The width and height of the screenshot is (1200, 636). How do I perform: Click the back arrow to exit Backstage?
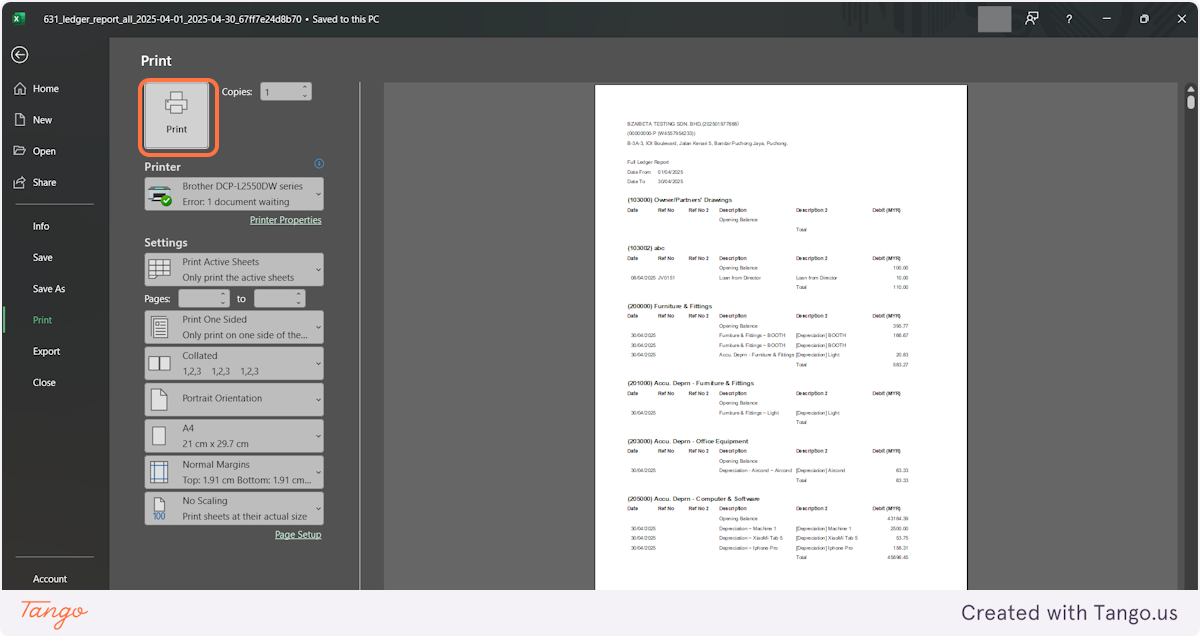tap(19, 55)
